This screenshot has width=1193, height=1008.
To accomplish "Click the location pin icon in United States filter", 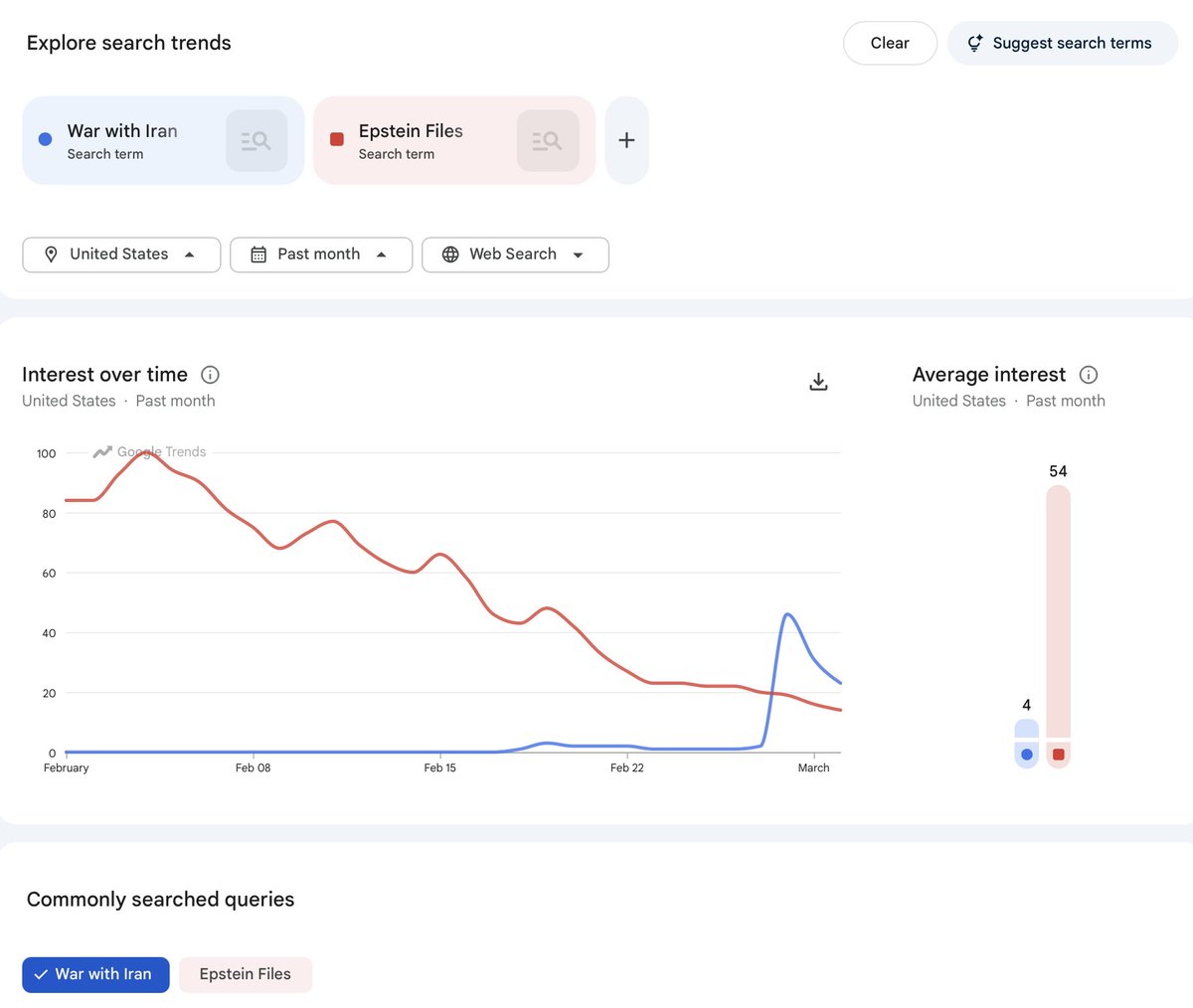I will point(51,254).
